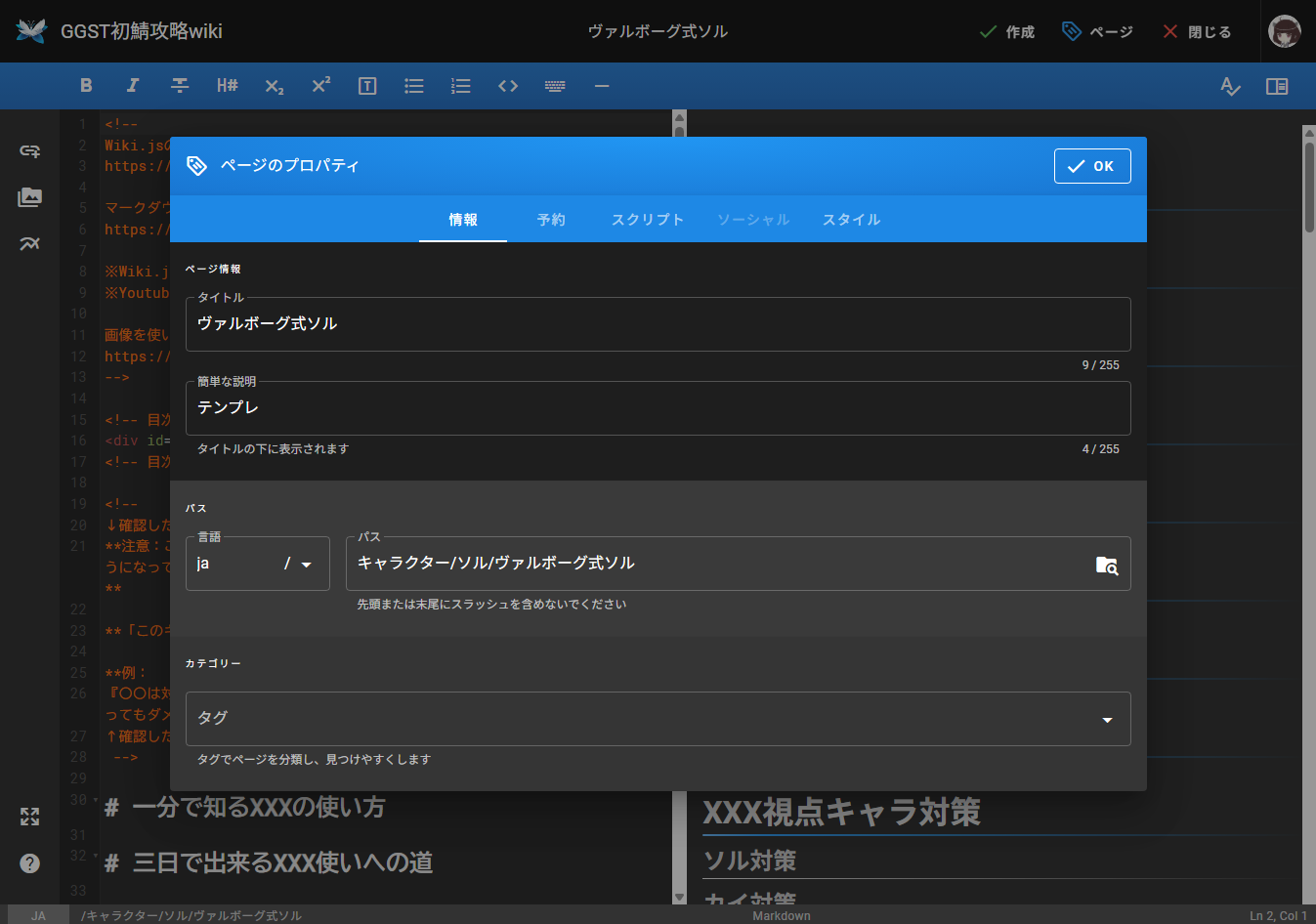Image resolution: width=1316 pixels, height=924 pixels.
Task: Switch to the ソーシャル tab
Action: pos(753,220)
